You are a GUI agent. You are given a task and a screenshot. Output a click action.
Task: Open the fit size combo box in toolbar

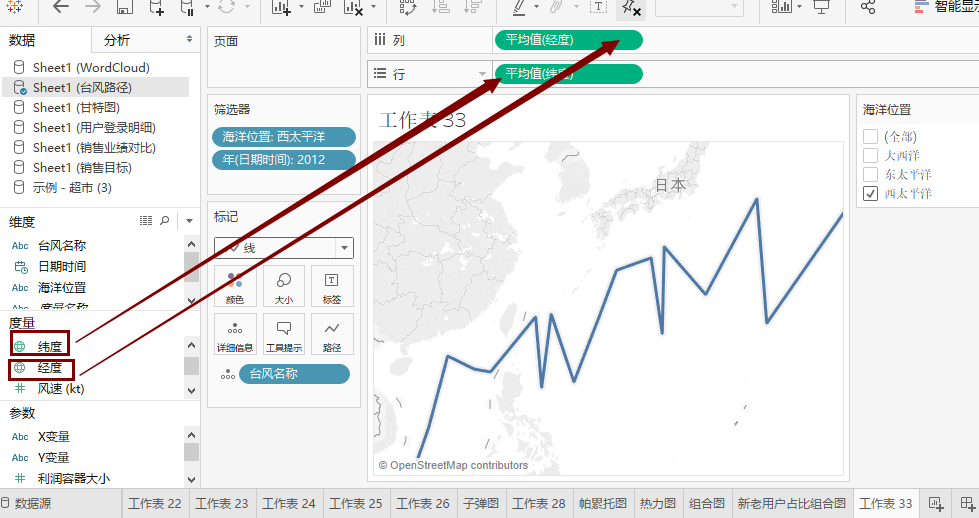[699, 7]
